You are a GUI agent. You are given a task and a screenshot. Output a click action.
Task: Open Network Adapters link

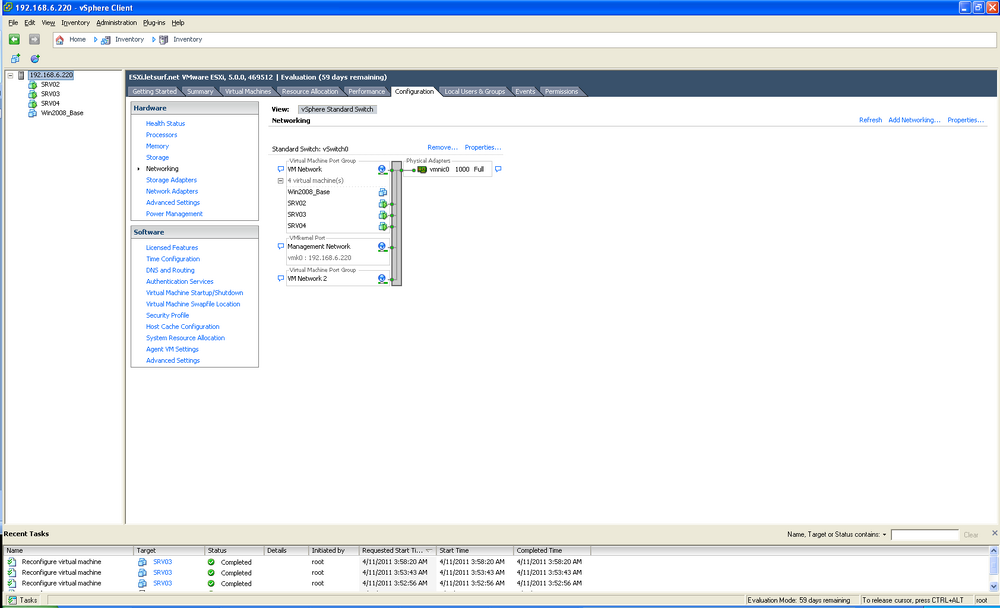click(172, 191)
